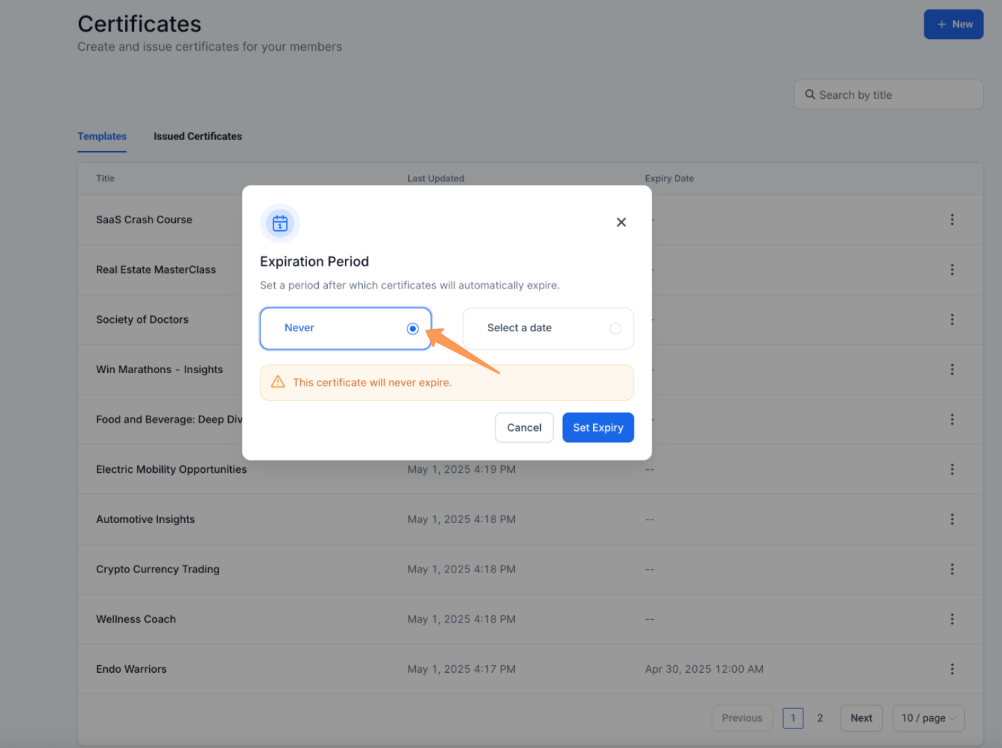Screen dimensions: 1002x748
Task: Click the Title column header
Action: tap(105, 178)
